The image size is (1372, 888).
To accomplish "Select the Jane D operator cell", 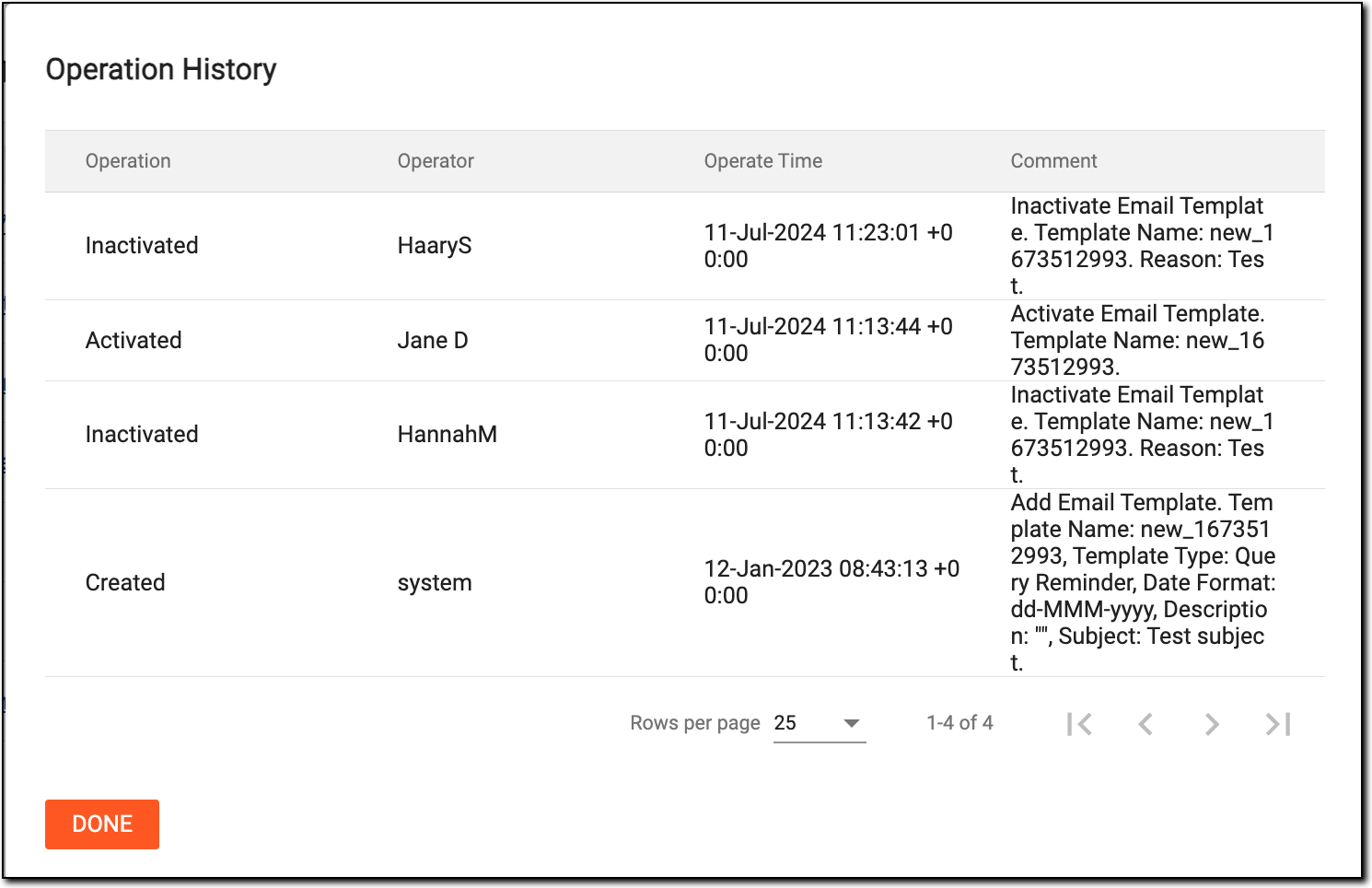I will (433, 341).
